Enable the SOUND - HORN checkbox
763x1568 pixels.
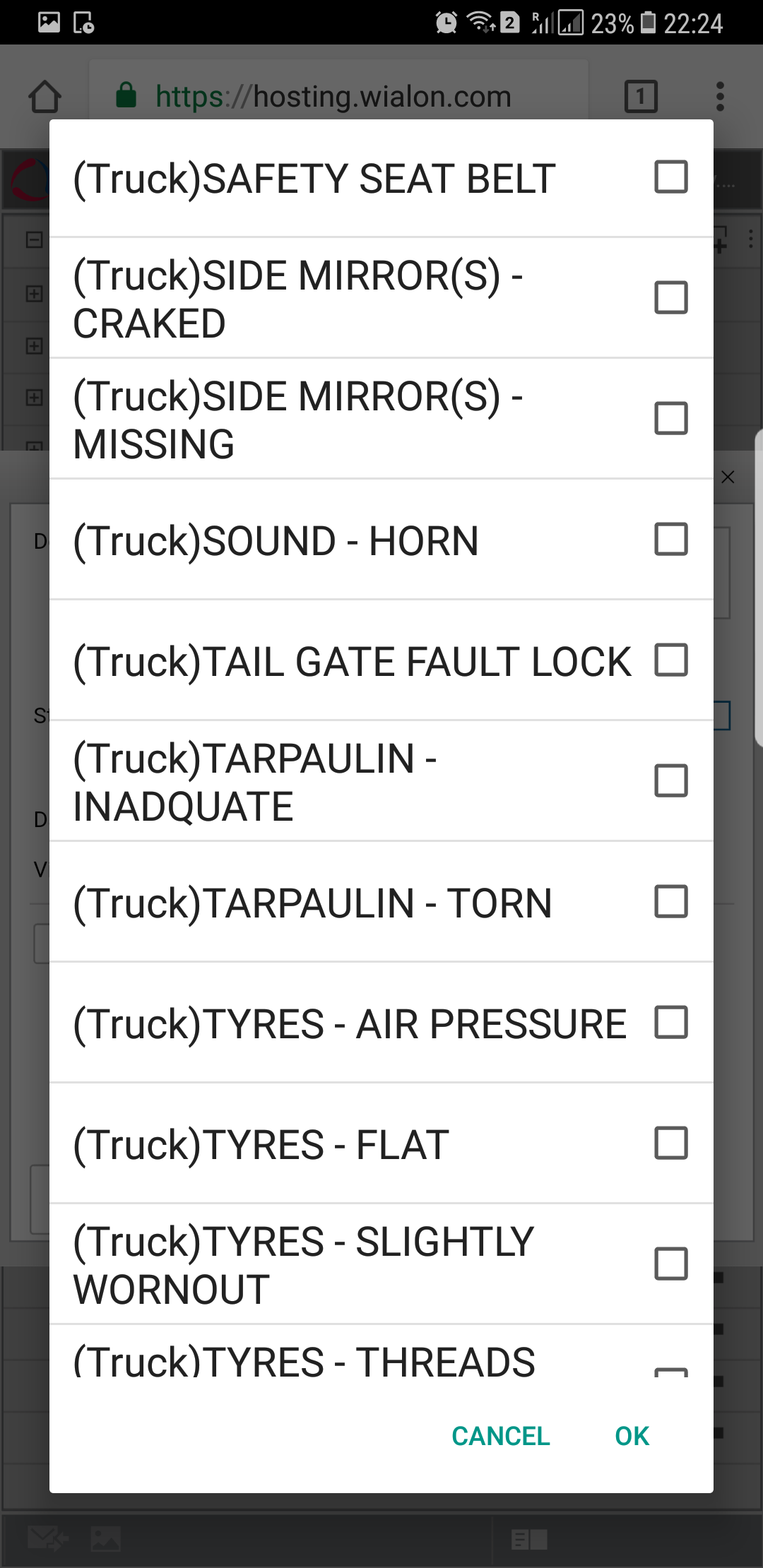(670, 540)
